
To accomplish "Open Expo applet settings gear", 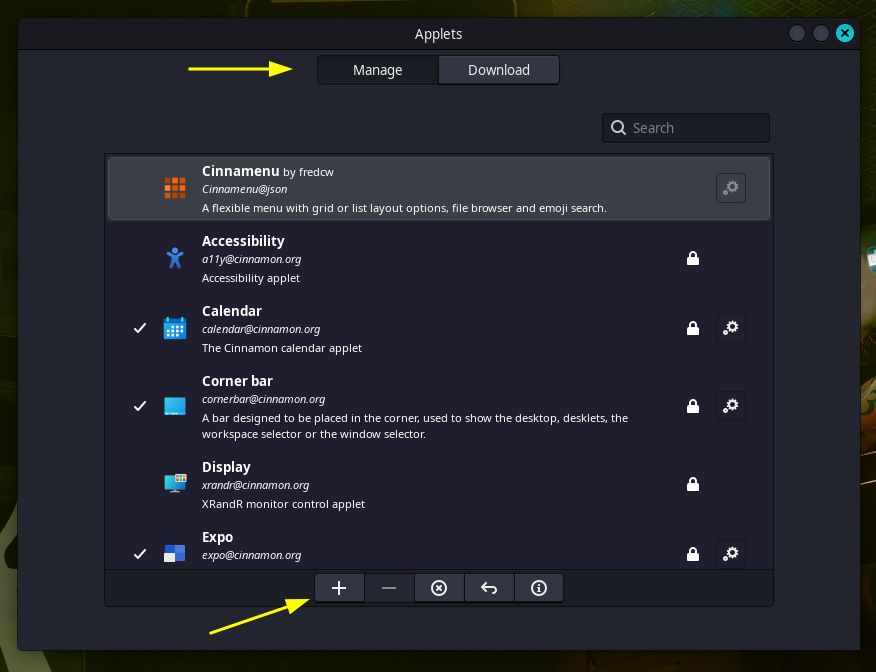I will [731, 552].
